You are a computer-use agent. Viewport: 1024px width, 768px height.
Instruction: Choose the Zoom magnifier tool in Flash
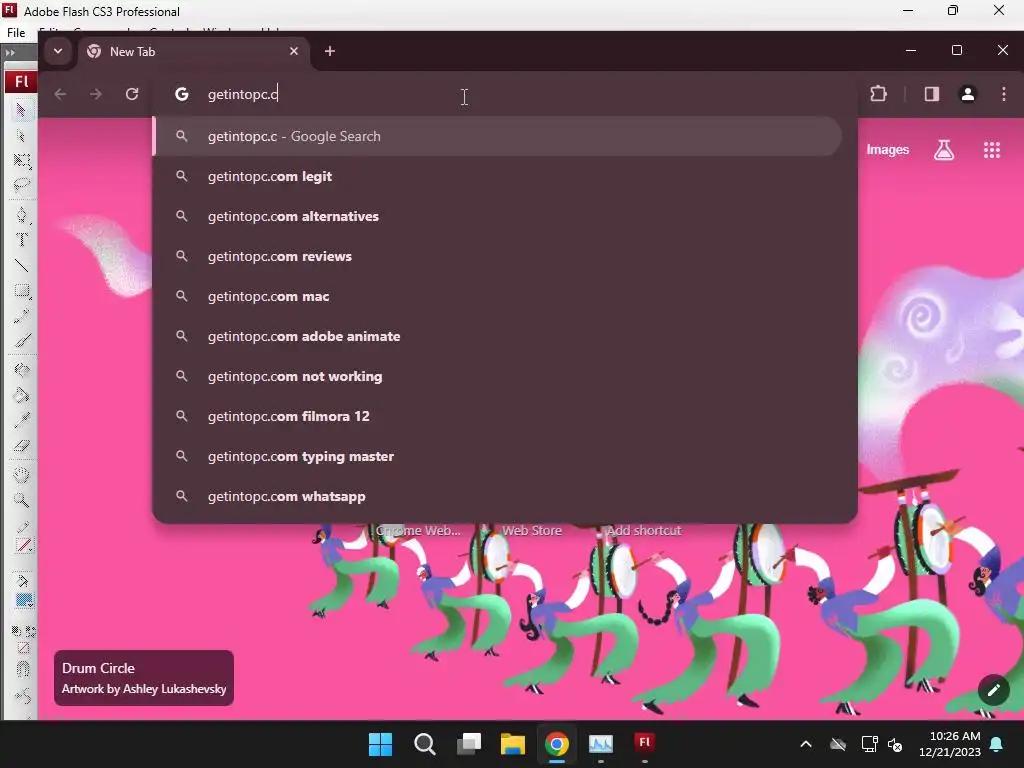(21, 500)
